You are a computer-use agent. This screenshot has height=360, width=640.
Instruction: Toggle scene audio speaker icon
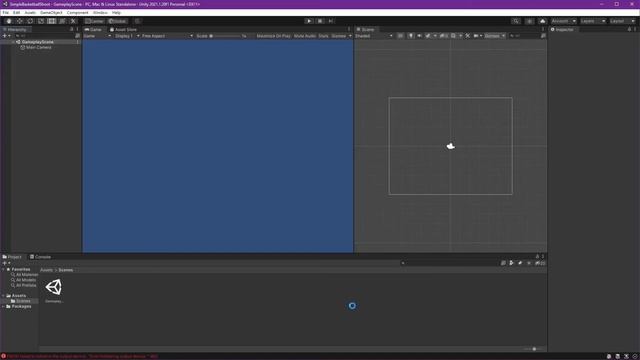[x=419, y=36]
